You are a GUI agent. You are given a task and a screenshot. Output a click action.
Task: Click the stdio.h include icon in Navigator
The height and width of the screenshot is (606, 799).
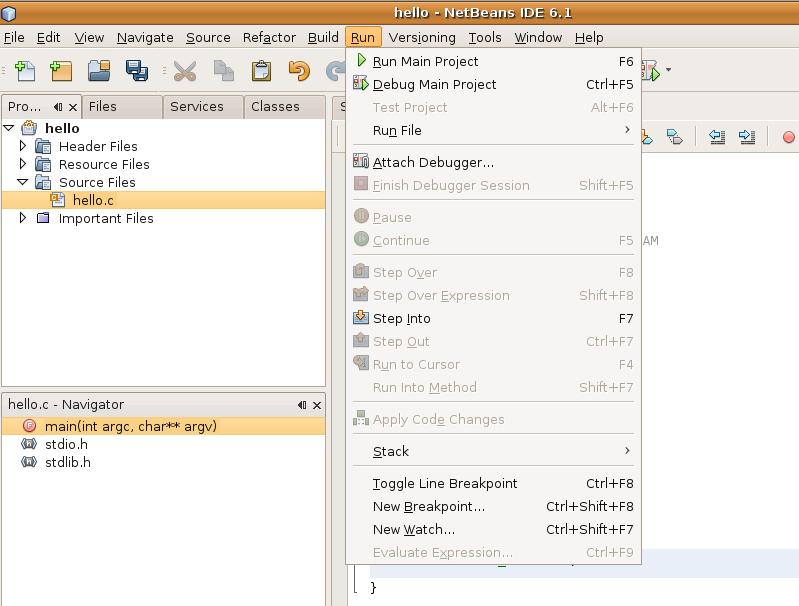[29, 444]
